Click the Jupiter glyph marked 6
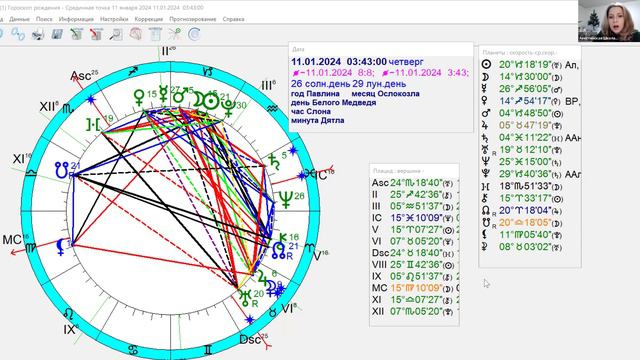The height and width of the screenshot is (360, 640). click(261, 278)
